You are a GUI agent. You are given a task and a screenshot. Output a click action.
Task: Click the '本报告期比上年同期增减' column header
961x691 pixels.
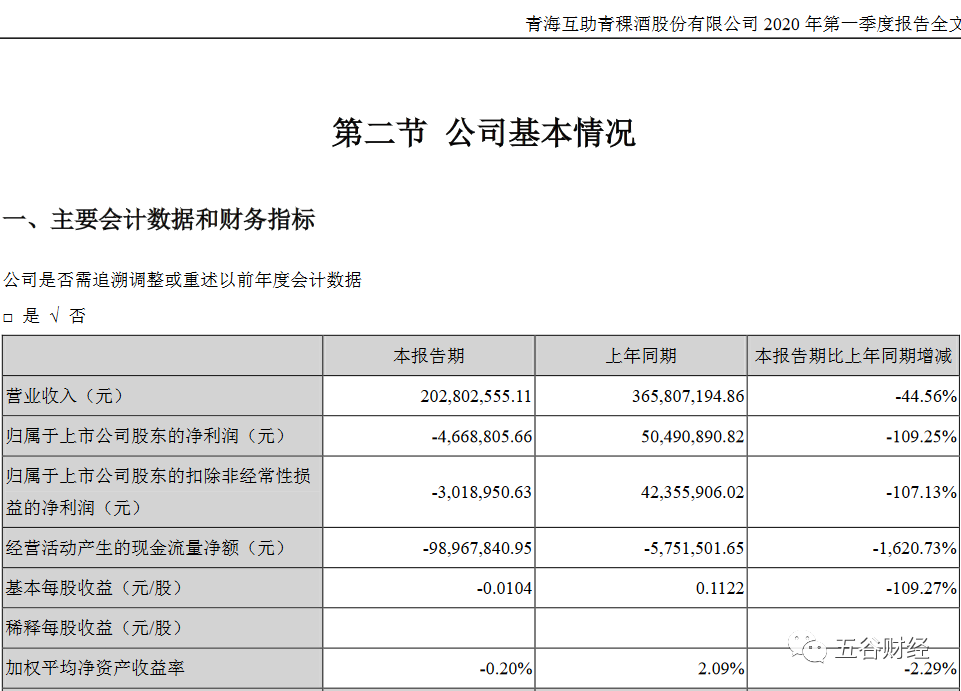tap(853, 356)
